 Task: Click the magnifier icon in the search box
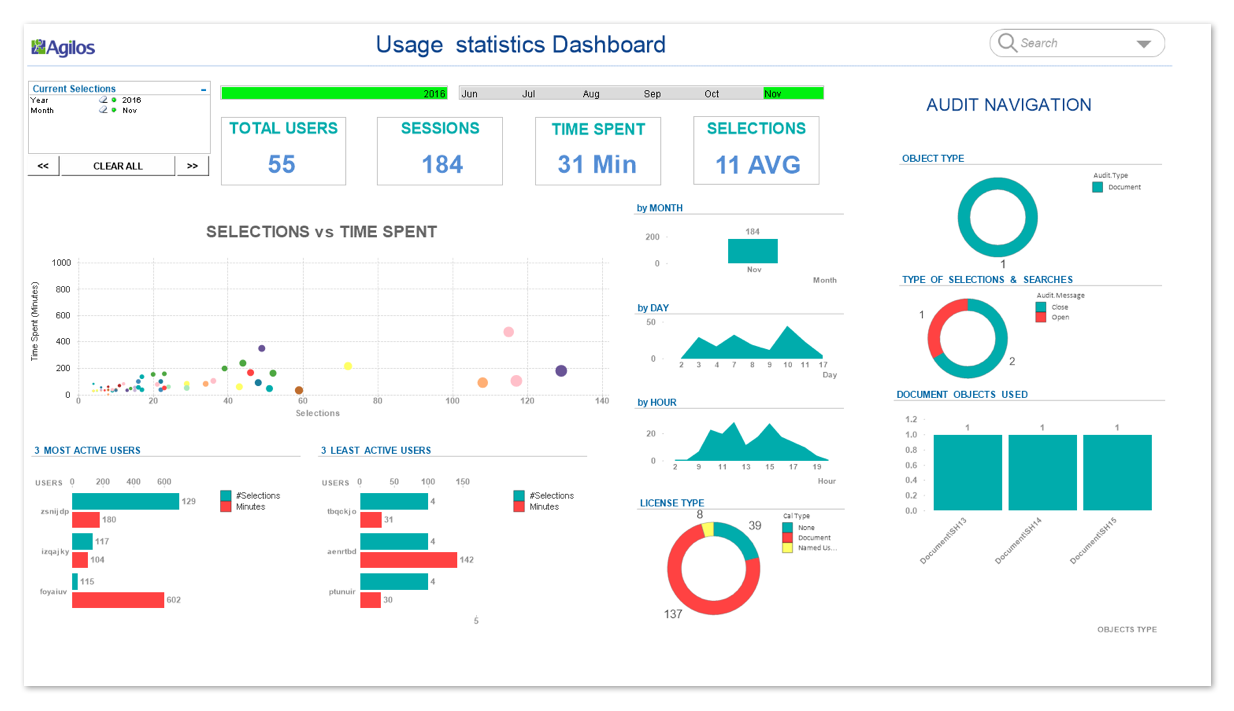[1008, 43]
